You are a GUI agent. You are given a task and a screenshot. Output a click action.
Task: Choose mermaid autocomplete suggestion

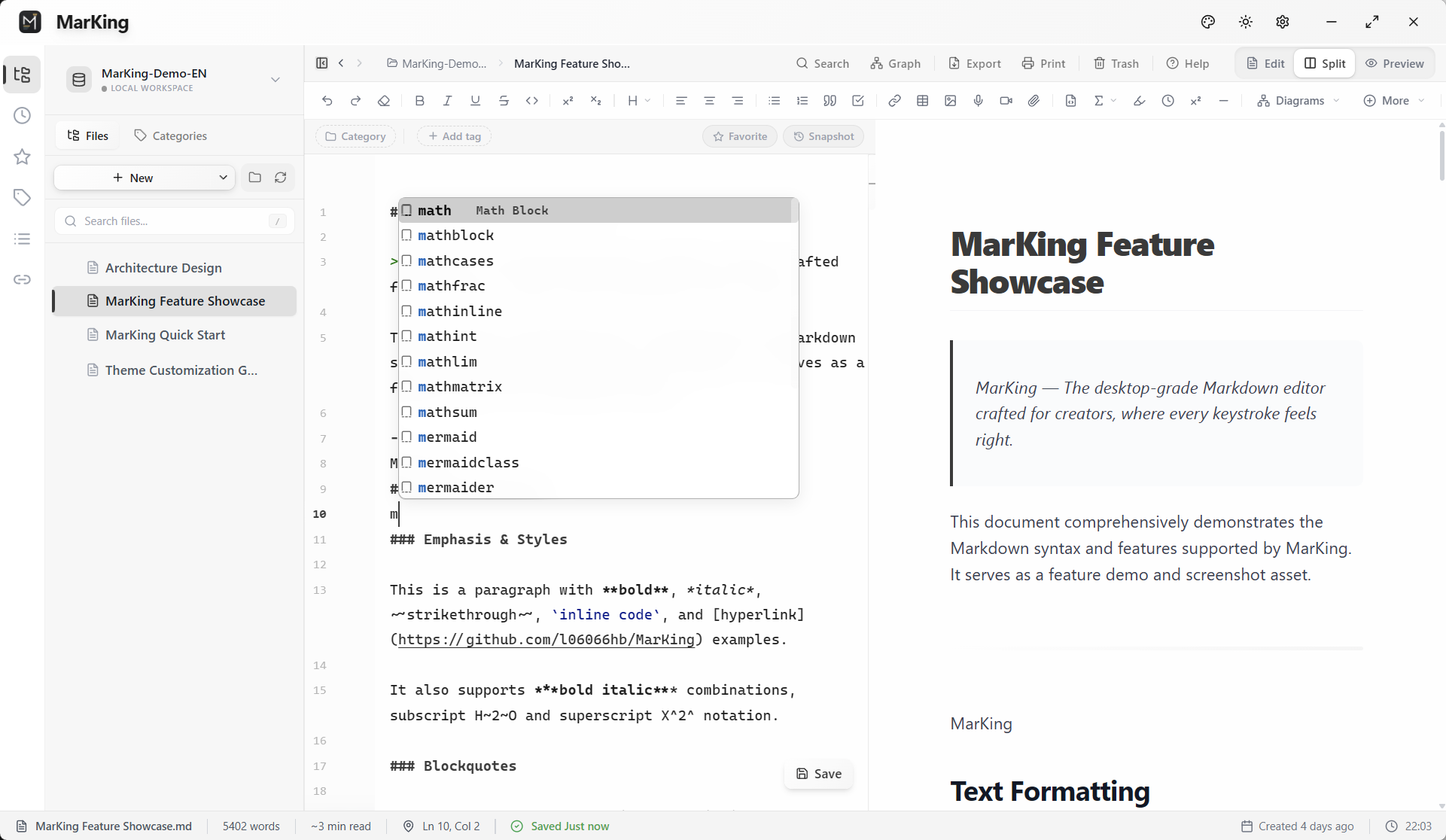(598, 437)
